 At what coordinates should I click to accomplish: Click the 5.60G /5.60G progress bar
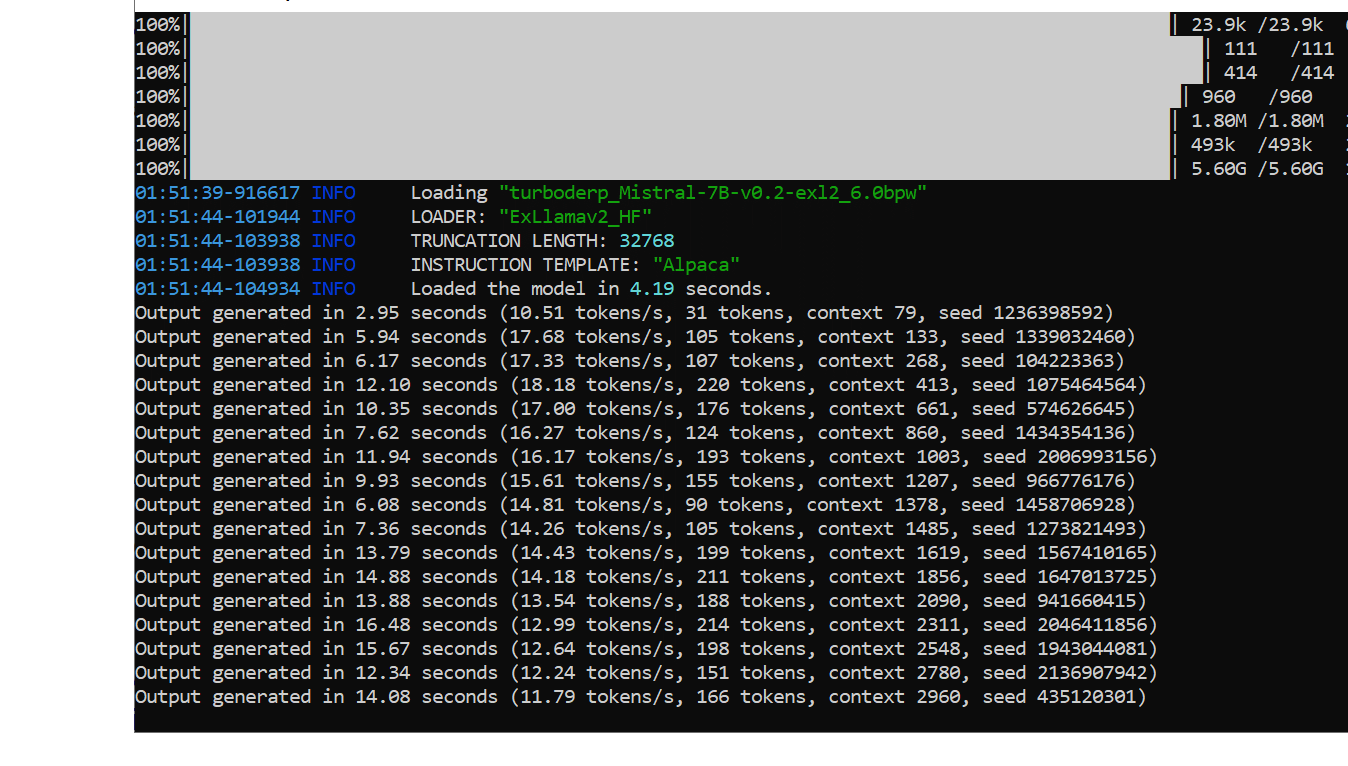(x=680, y=169)
